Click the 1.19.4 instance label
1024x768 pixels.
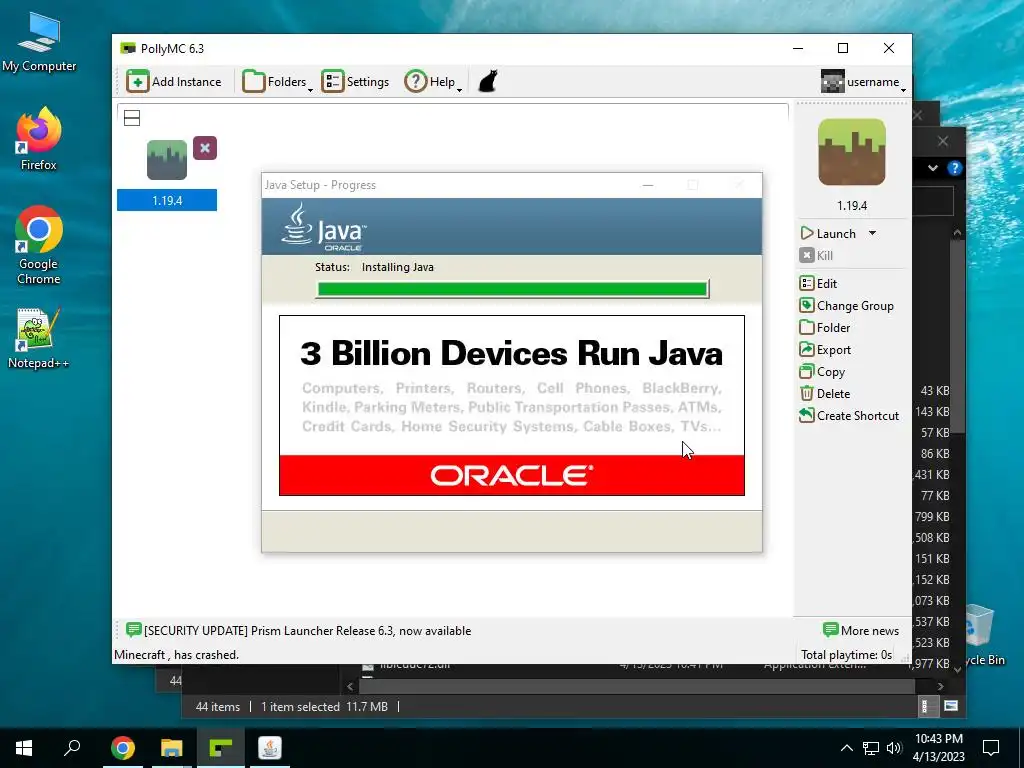tap(167, 200)
